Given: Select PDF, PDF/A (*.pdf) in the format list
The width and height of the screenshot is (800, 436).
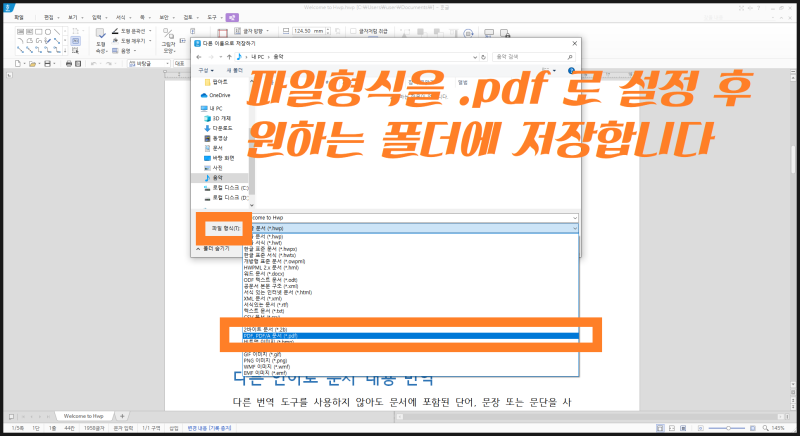Looking at the screenshot, I should pos(411,336).
